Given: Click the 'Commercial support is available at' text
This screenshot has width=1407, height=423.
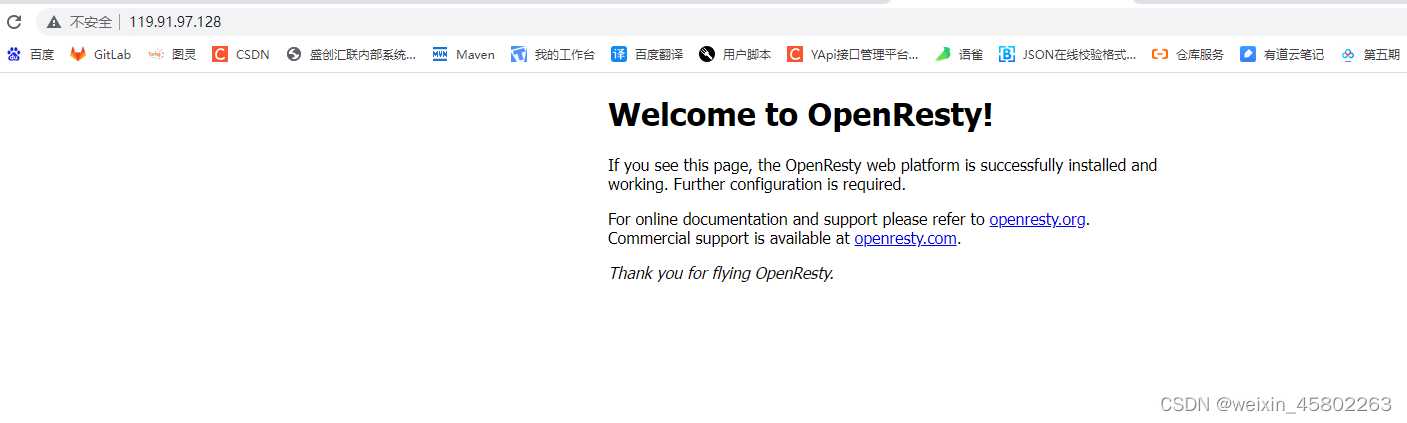Looking at the screenshot, I should pos(729,239).
